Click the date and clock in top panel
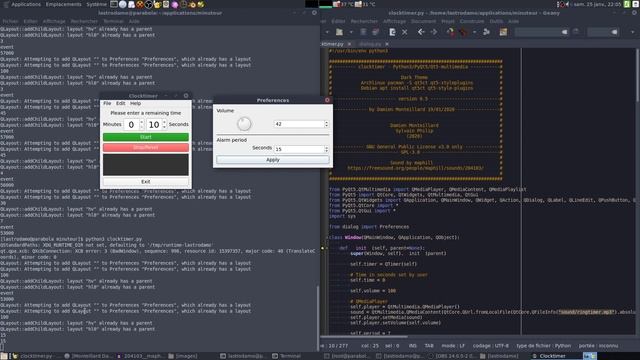Screen dimensions: 640x360 (597, 4)
